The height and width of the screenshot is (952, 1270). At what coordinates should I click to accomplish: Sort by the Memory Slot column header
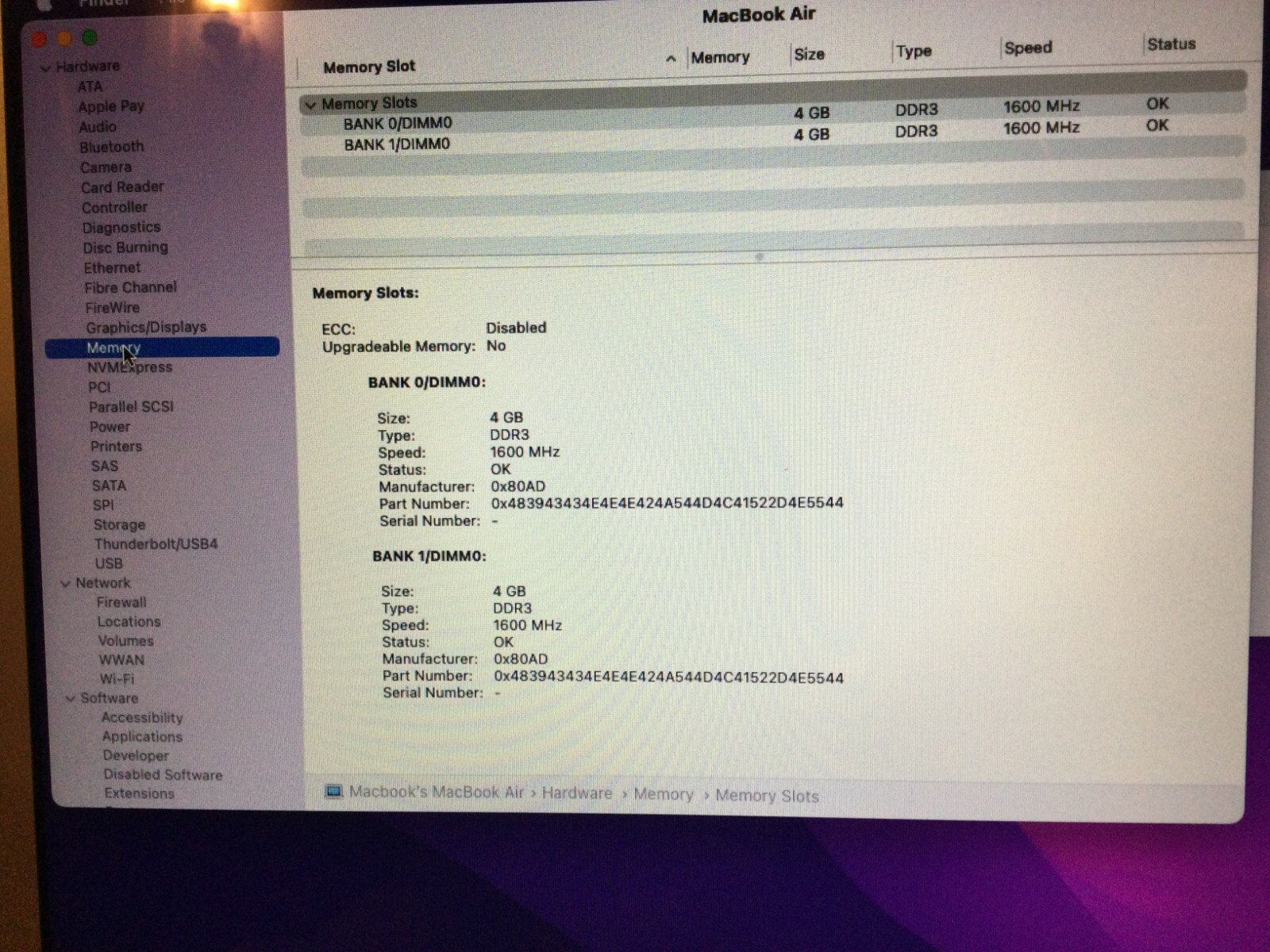369,67
